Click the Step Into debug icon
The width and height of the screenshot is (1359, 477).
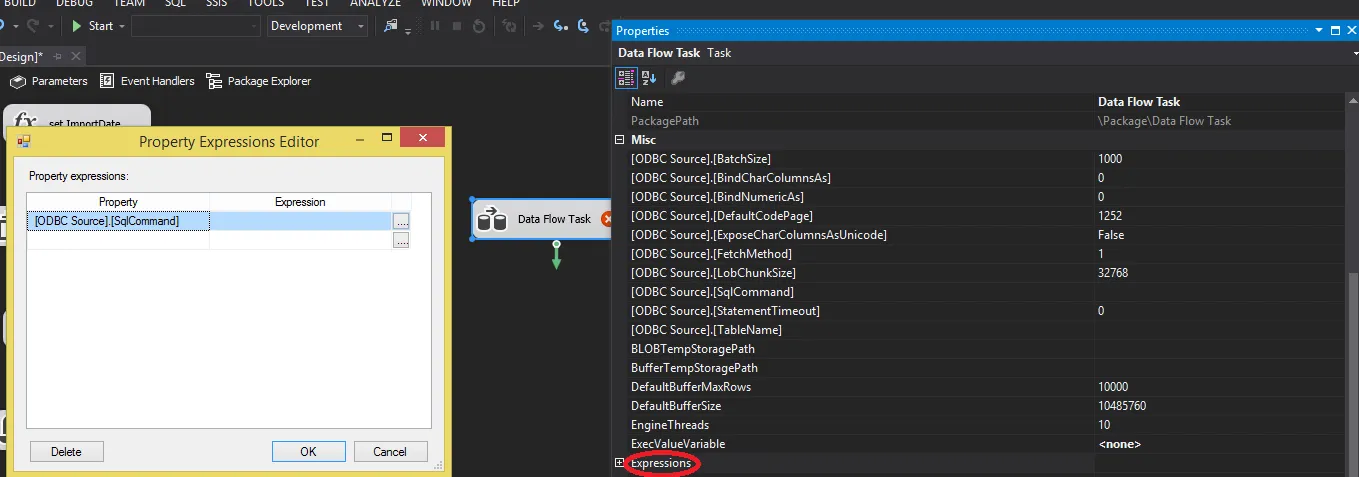(x=561, y=26)
